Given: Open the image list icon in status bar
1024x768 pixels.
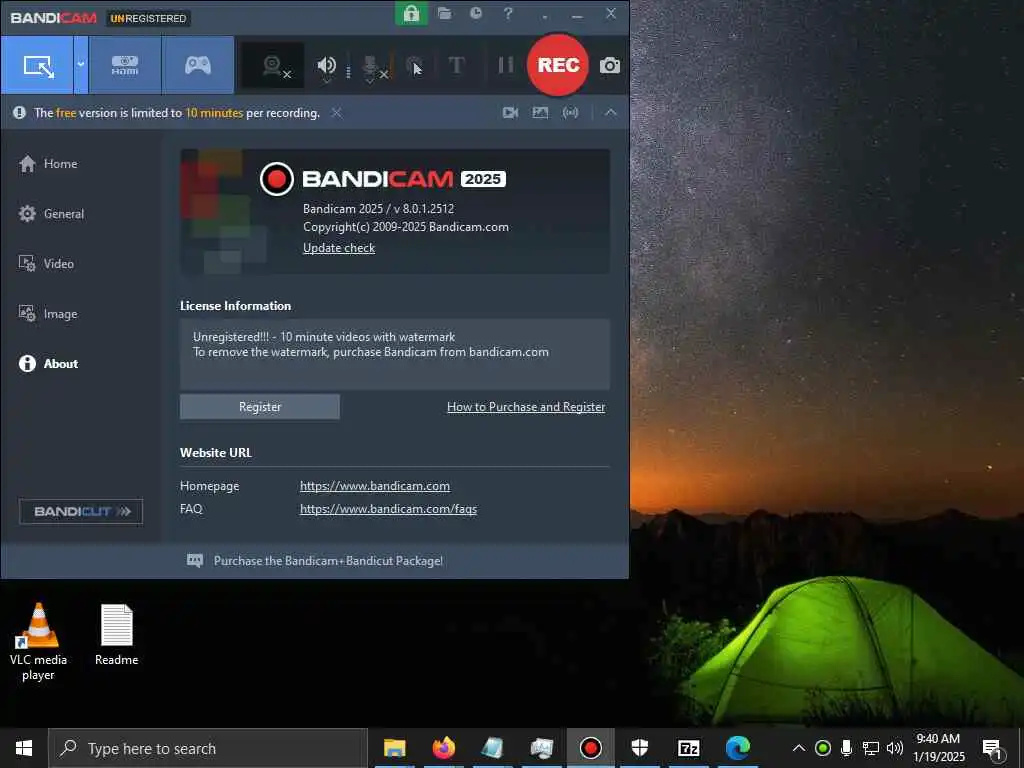Looking at the screenshot, I should coord(540,113).
